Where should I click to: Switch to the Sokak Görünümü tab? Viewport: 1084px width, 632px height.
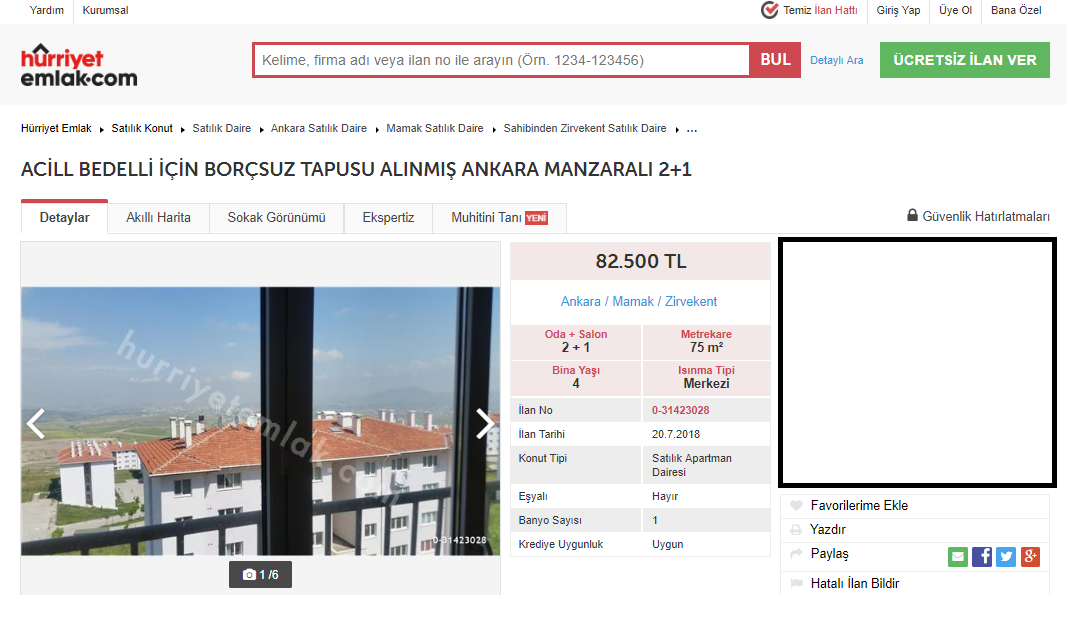276,218
